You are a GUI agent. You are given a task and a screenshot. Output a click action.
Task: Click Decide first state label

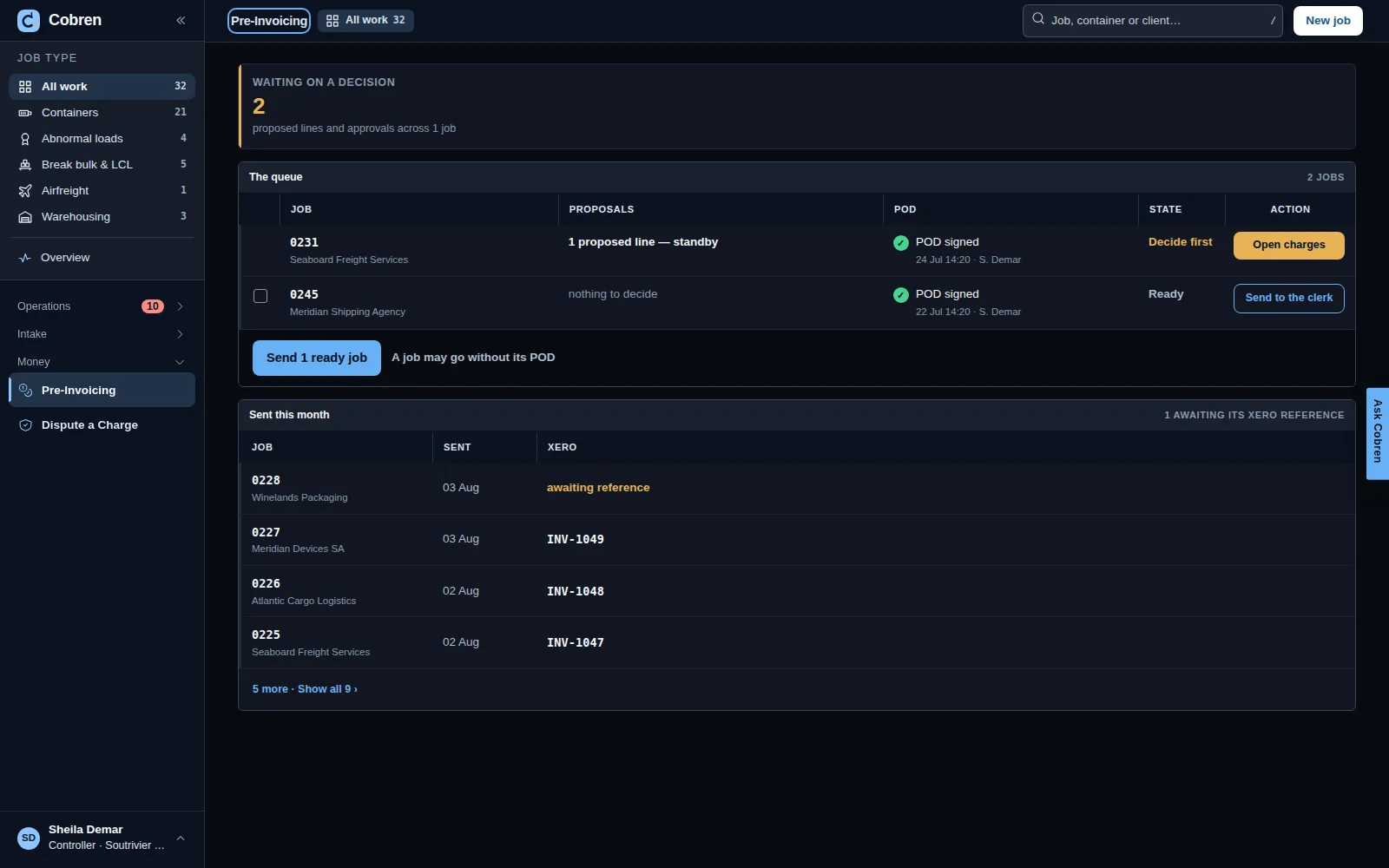tap(1181, 242)
